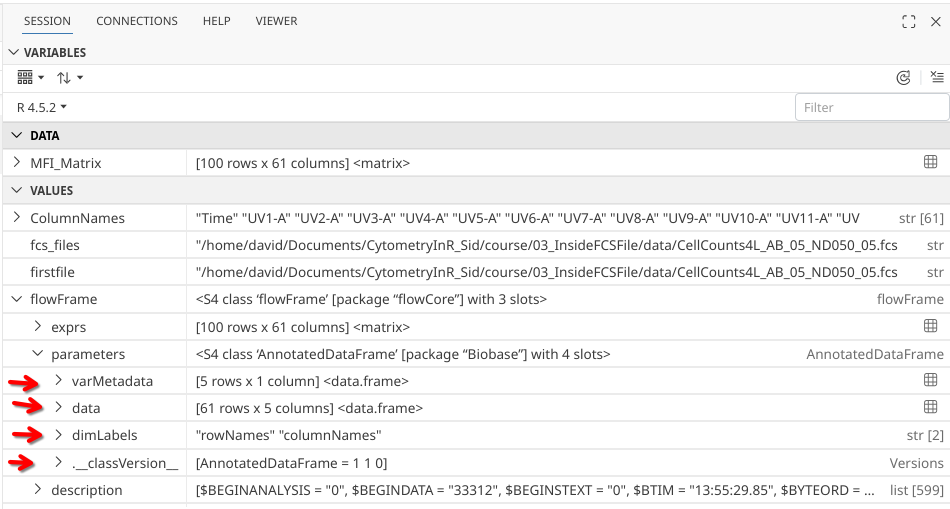Click the collapse all variables icon
Screen dimensions: 950x509
point(936,78)
